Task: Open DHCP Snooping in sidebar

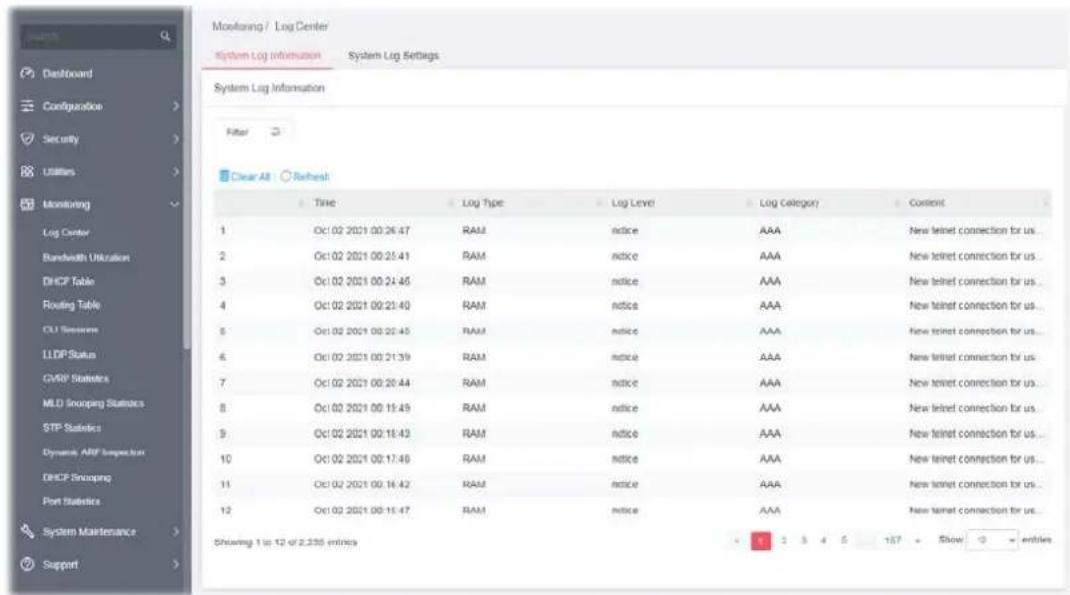Action: [x=76, y=478]
